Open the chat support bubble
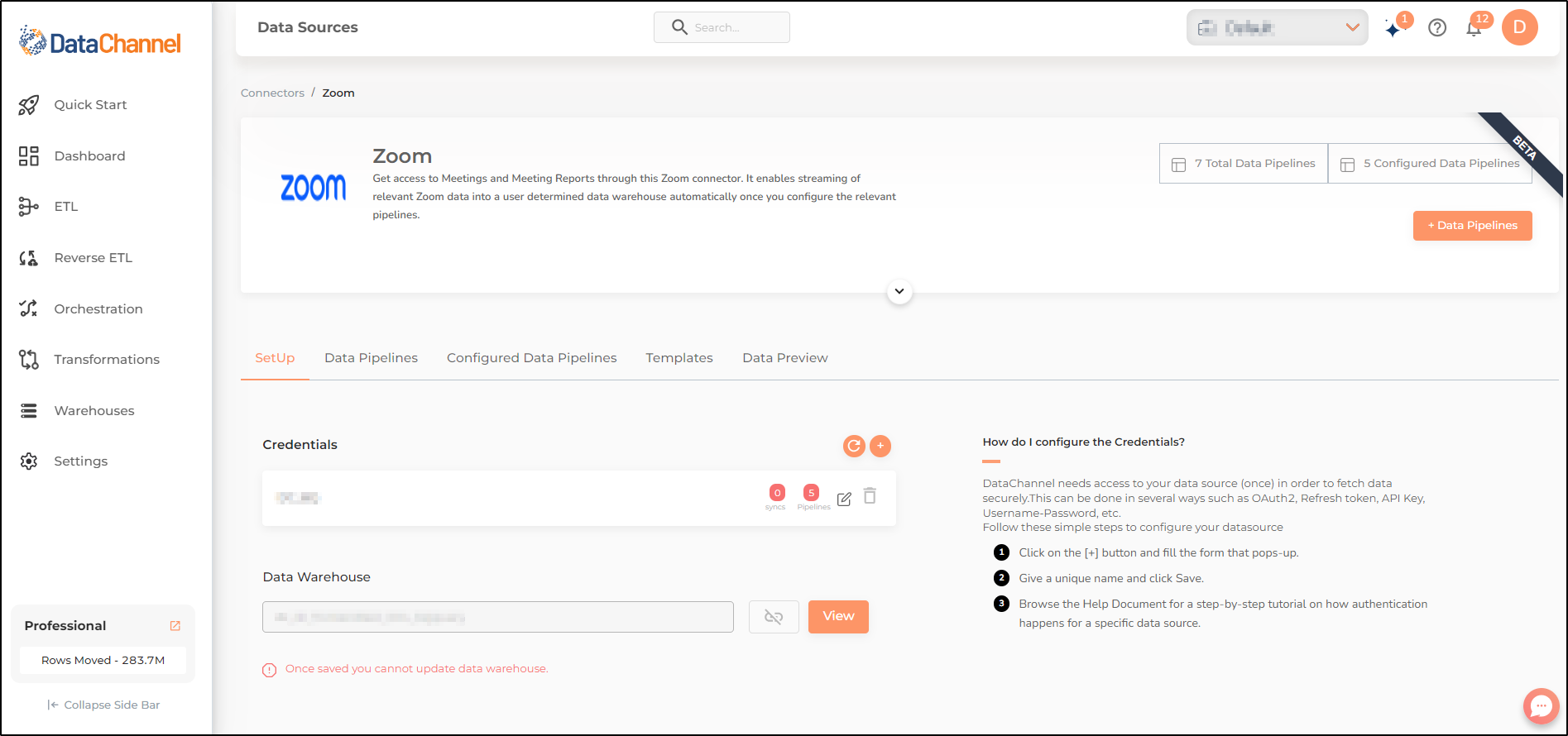Screen dimensions: 1568x736 pos(1542,706)
